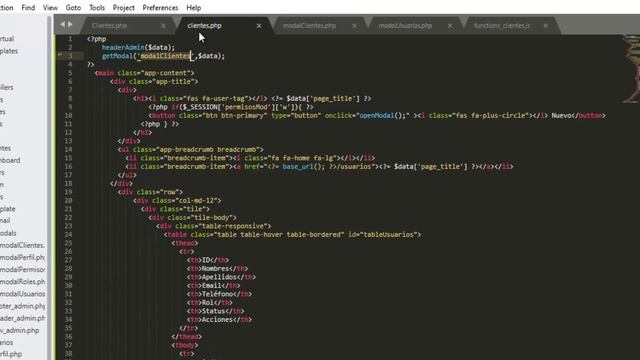The image size is (640, 360).
Task: Open perfil.php at sidebar bottom
Action: (x=11, y=354)
